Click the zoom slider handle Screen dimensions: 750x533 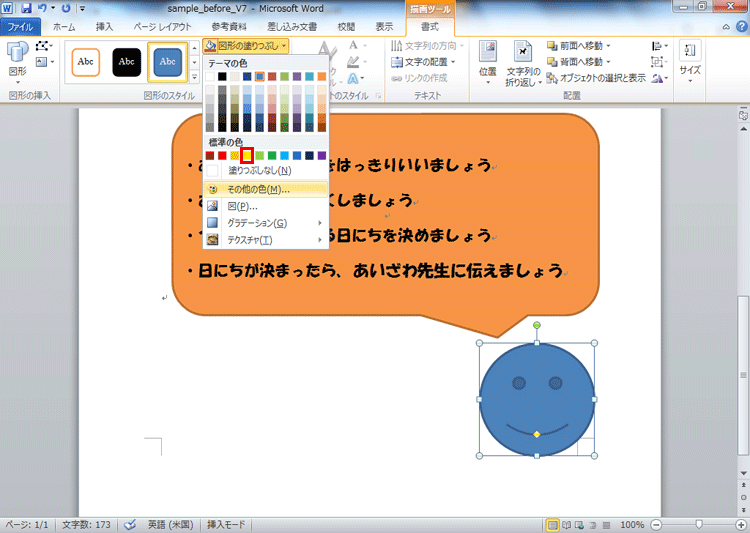click(x=699, y=525)
